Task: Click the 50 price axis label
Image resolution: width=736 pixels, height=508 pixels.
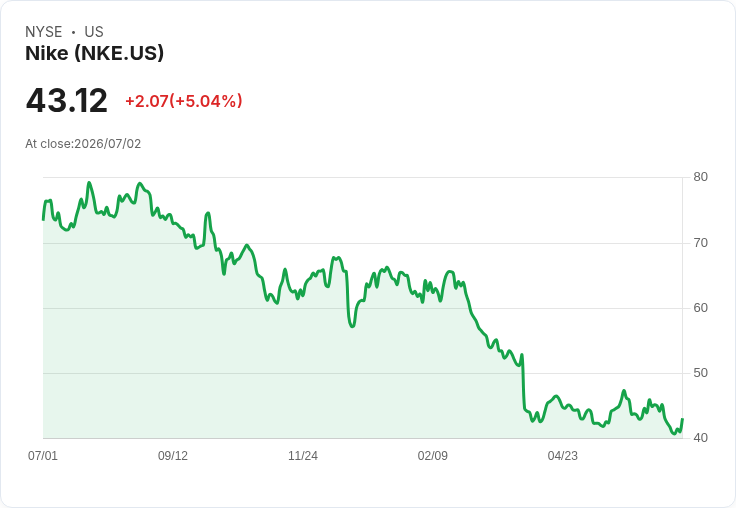Action: point(700,373)
